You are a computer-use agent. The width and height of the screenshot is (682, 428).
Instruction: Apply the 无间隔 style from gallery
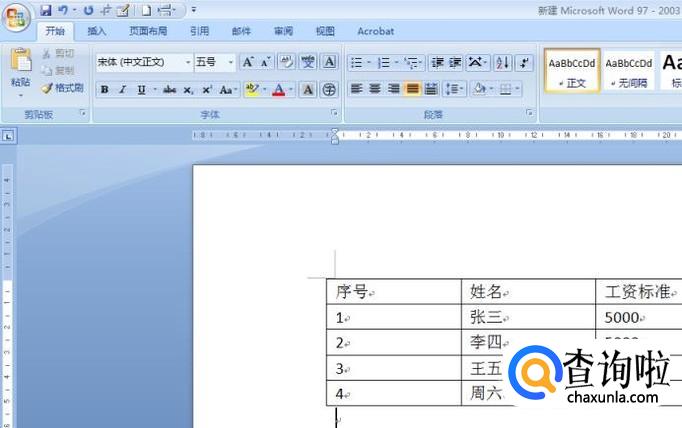pos(629,70)
